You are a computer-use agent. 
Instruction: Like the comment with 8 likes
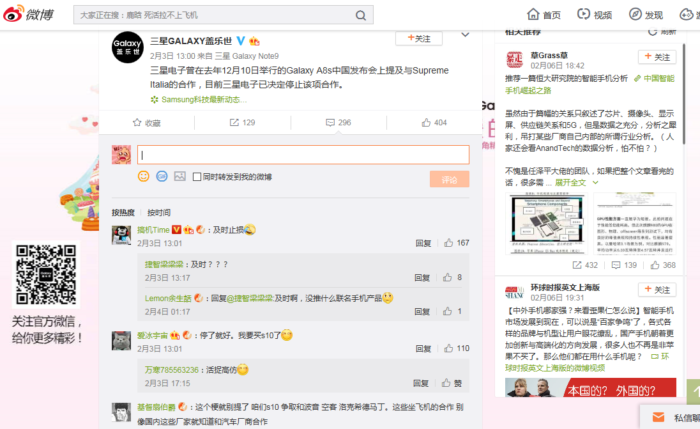pos(452,278)
